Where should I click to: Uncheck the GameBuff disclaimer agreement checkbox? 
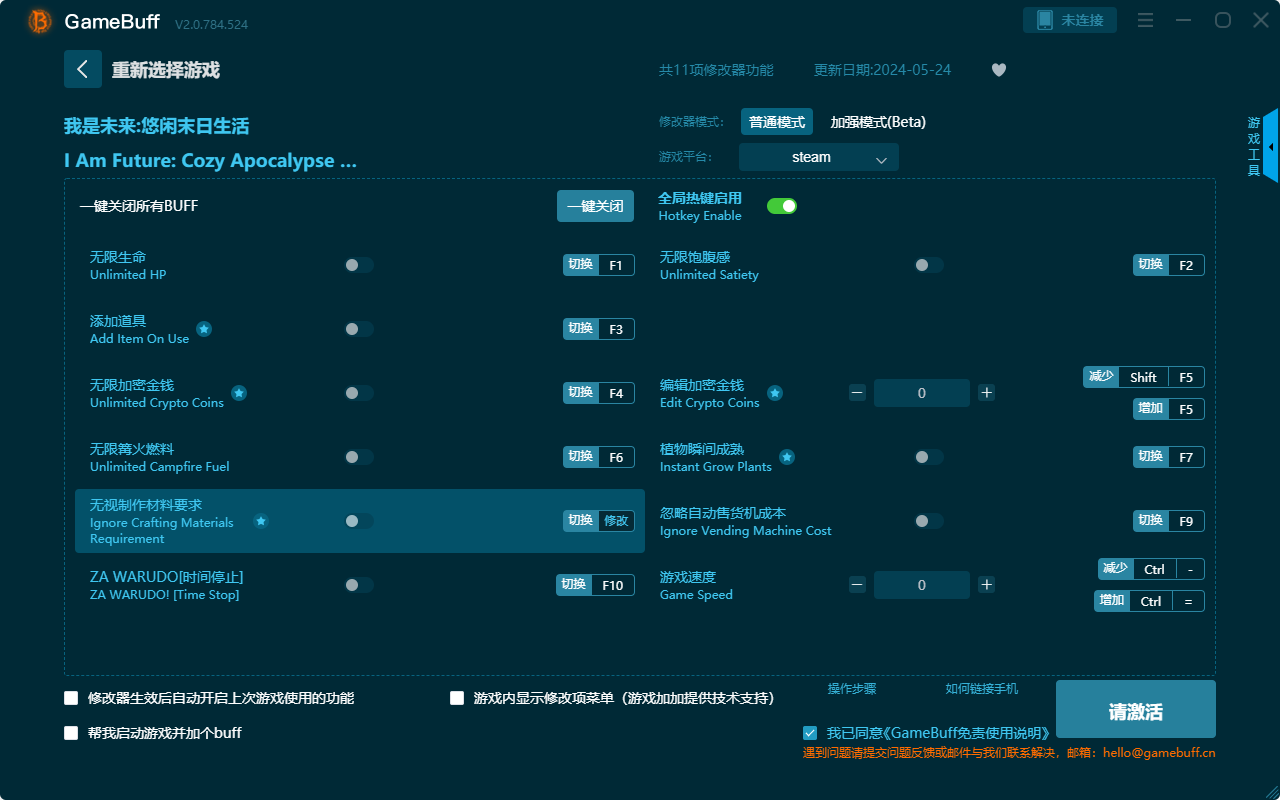click(810, 733)
